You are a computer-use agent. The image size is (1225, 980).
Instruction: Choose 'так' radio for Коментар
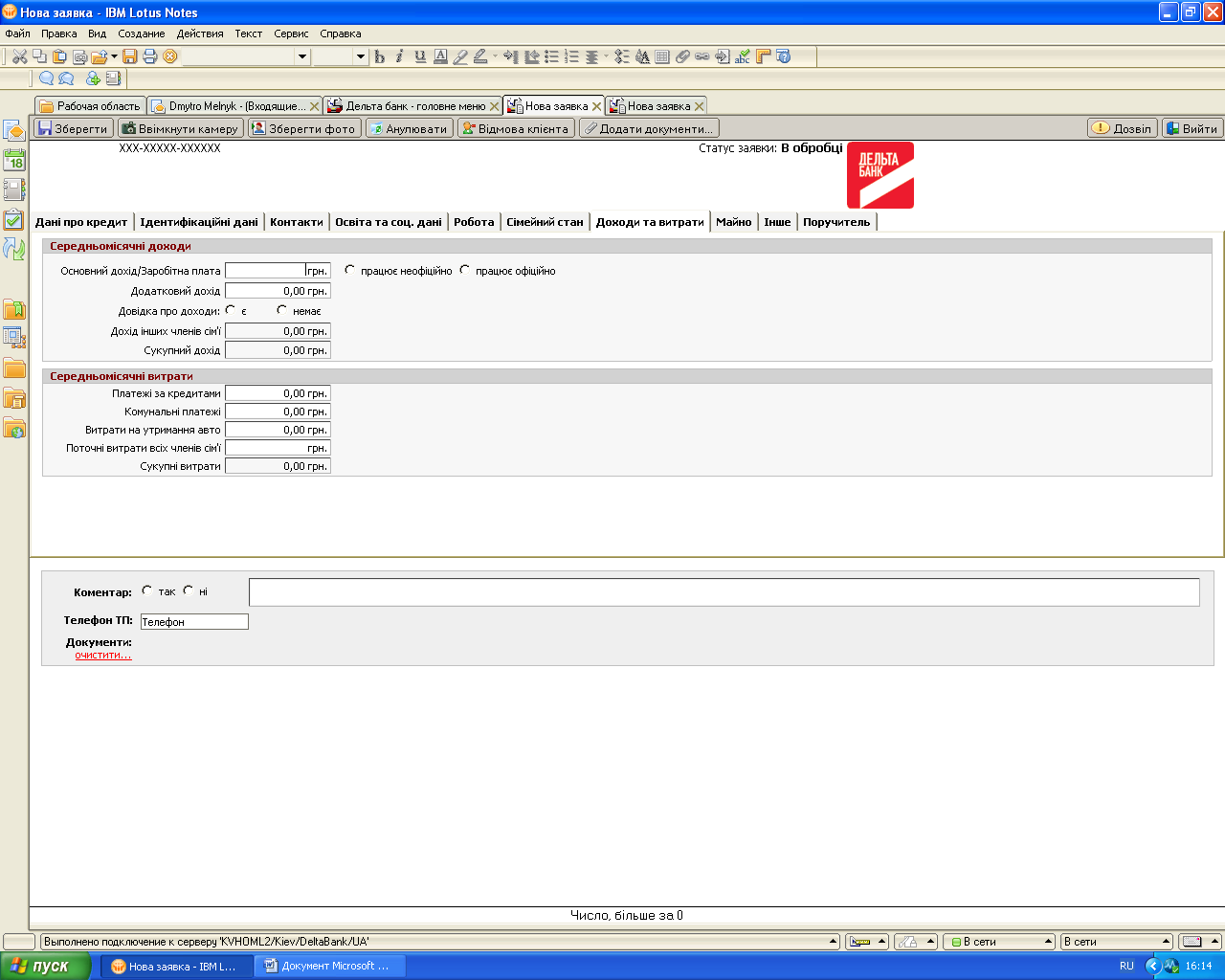pyautogui.click(x=147, y=590)
